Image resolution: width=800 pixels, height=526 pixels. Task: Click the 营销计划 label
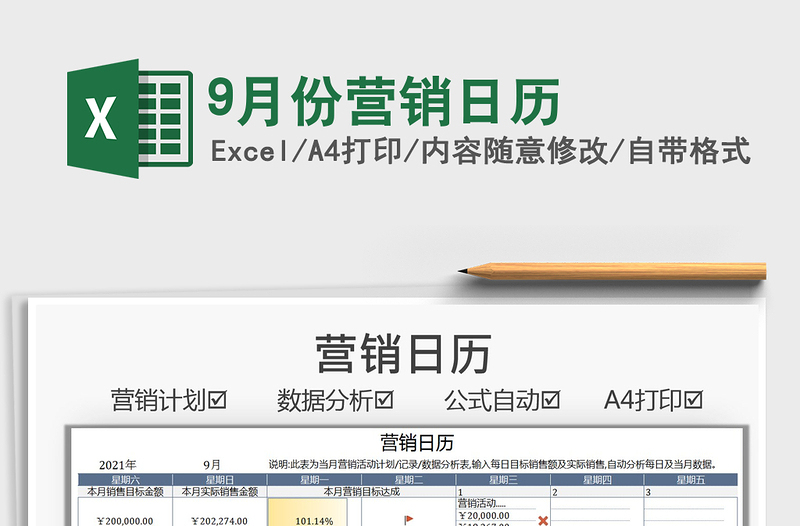(159, 400)
